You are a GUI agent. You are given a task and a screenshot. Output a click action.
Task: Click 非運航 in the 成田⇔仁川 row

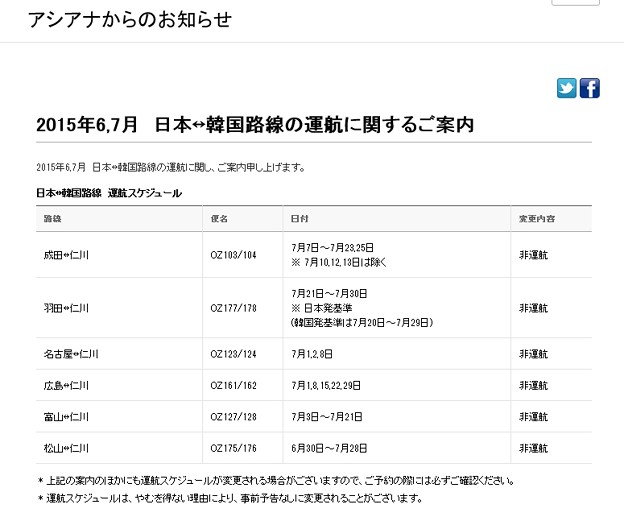pyautogui.click(x=533, y=255)
